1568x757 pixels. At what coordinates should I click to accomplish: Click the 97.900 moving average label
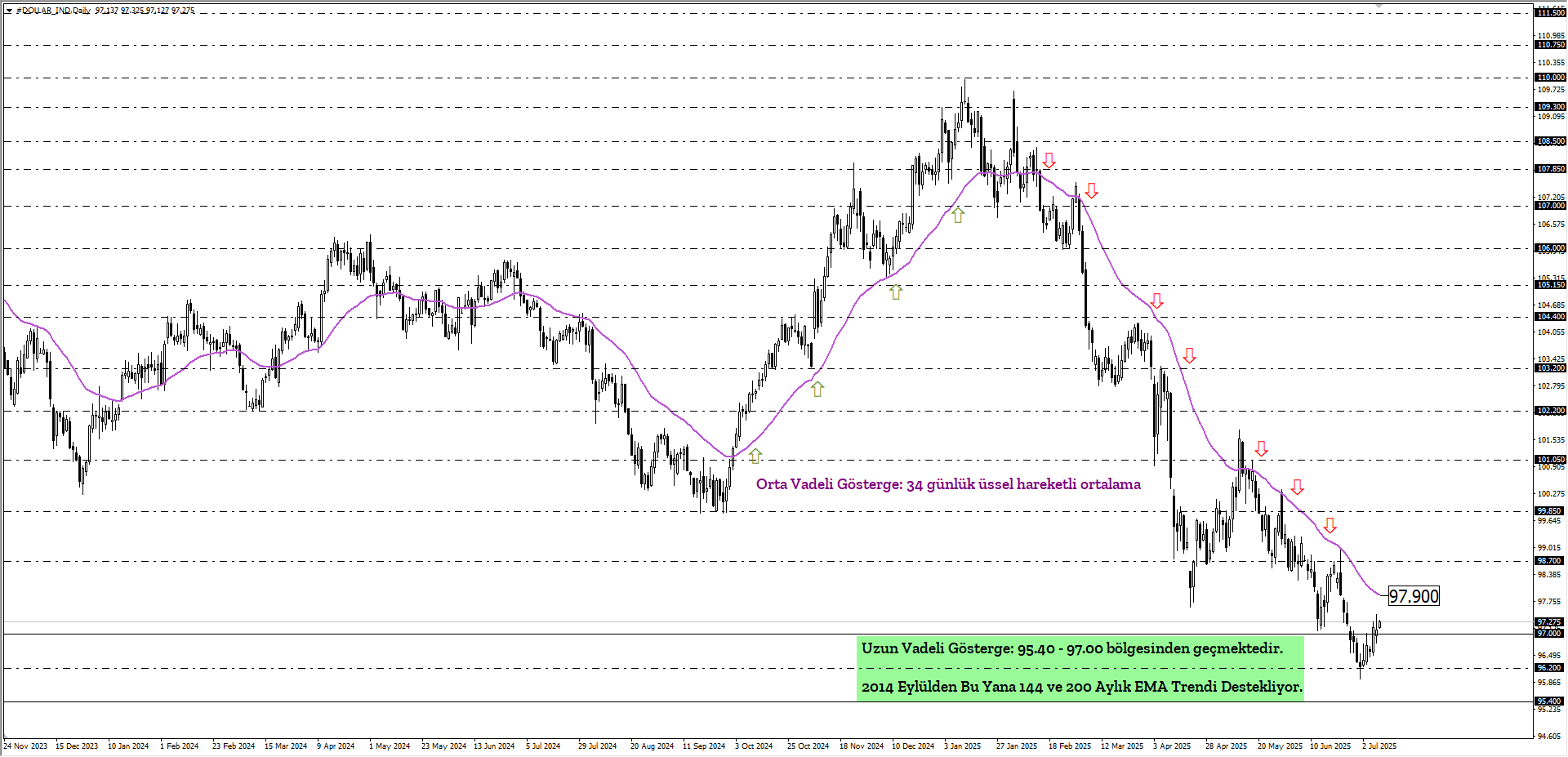[x=1414, y=596]
